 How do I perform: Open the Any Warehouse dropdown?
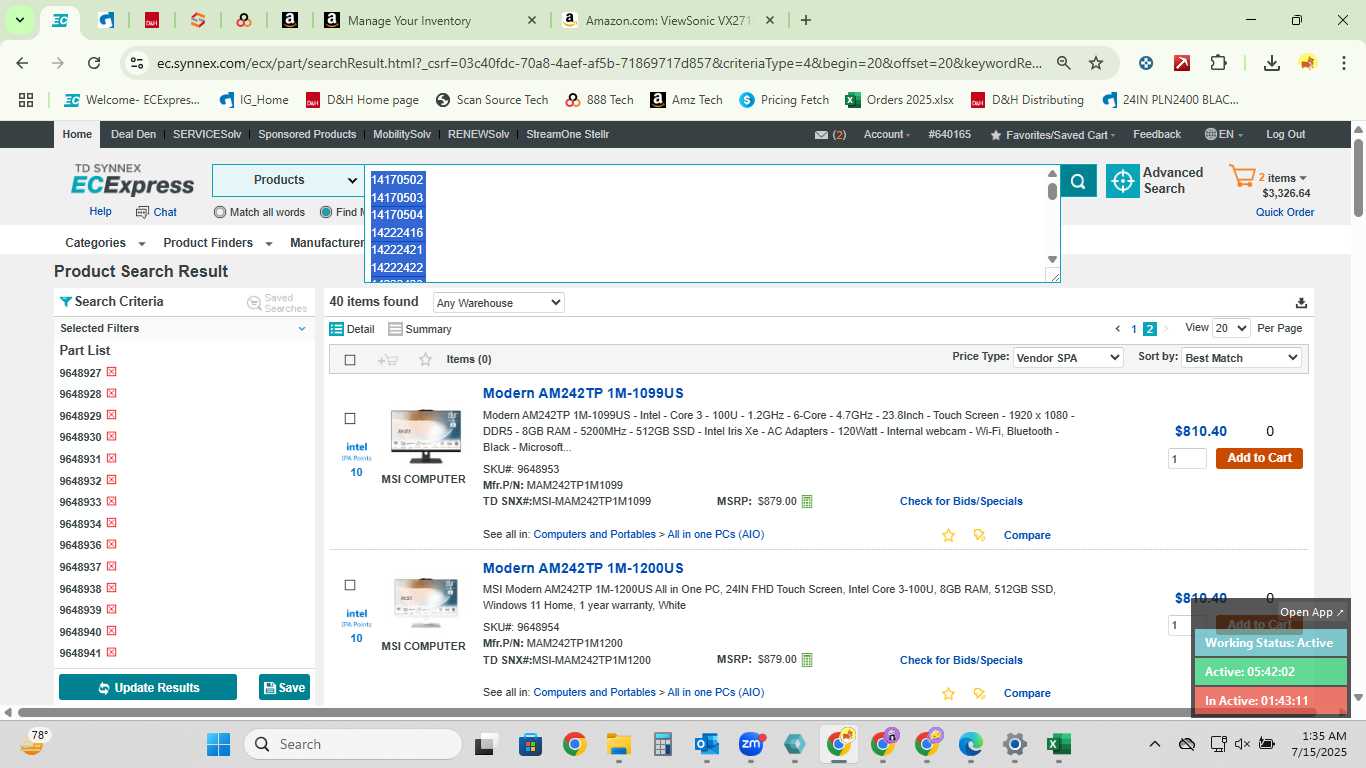pyautogui.click(x=498, y=303)
